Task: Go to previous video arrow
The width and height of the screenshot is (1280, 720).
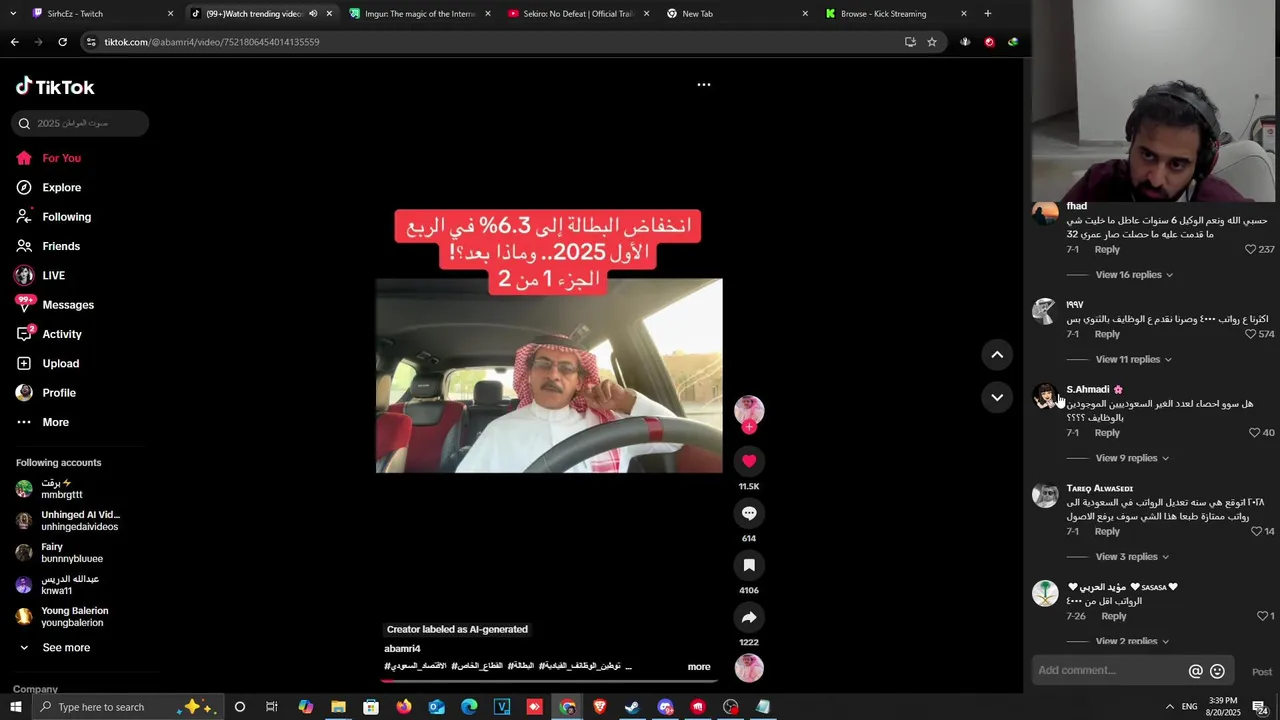Action: (997, 354)
